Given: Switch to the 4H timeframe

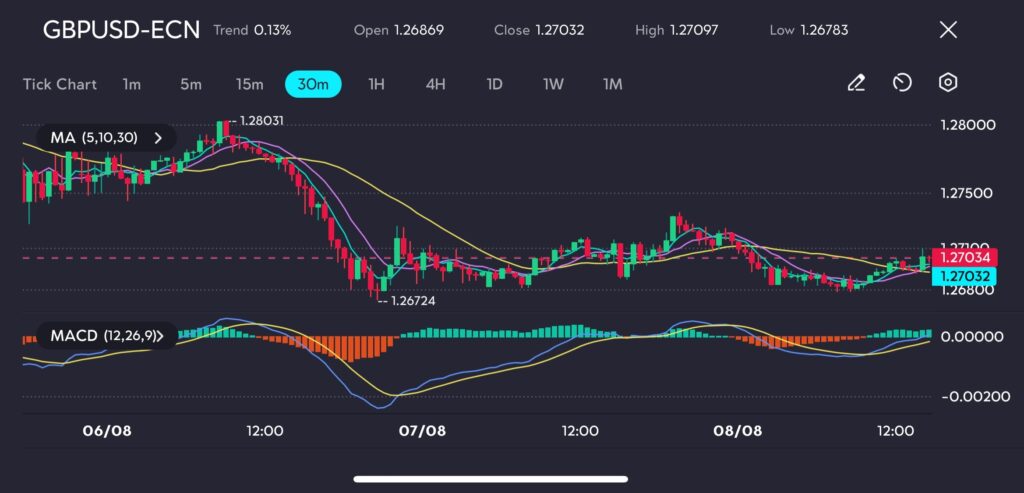Looking at the screenshot, I should pos(435,84).
